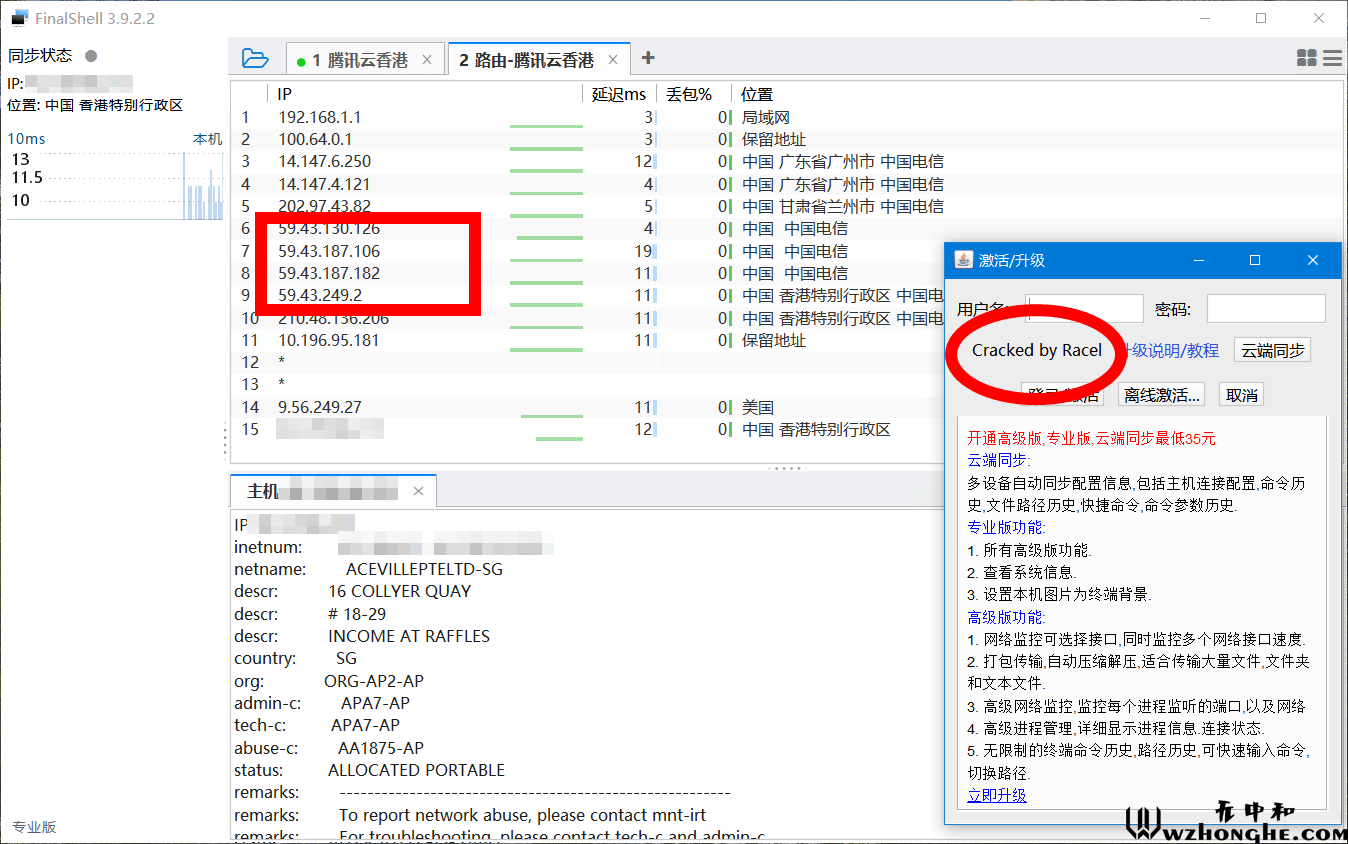Minimize the 激活/升级 dialog

pos(1198,260)
